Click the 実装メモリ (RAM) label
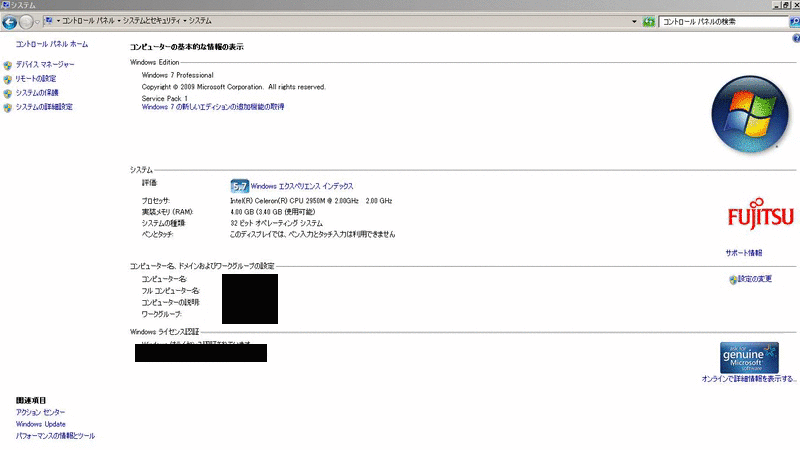 (167, 212)
